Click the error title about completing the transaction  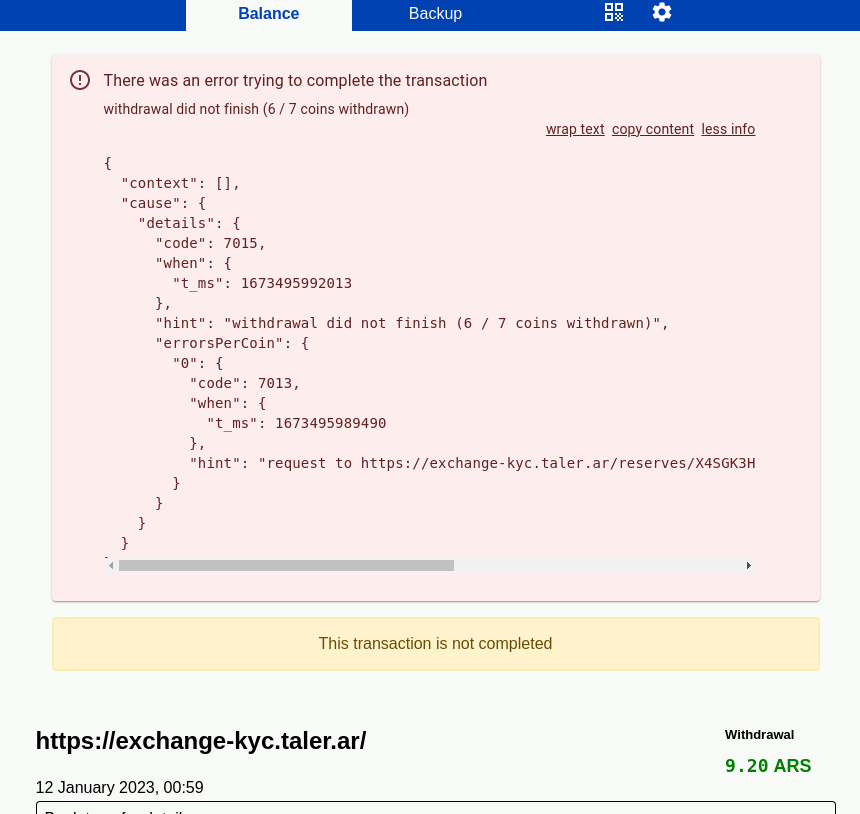pyautogui.click(x=295, y=81)
